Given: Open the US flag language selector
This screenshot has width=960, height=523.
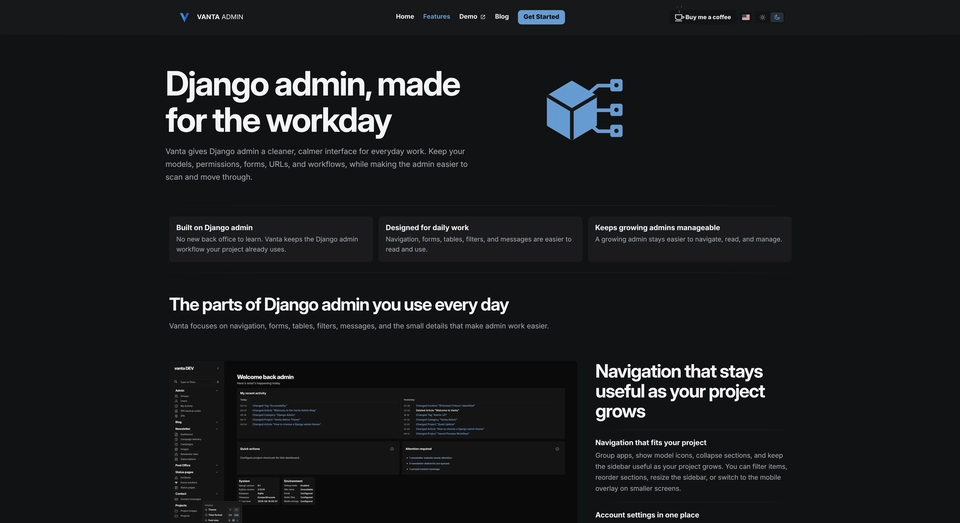Looking at the screenshot, I should tap(746, 17).
